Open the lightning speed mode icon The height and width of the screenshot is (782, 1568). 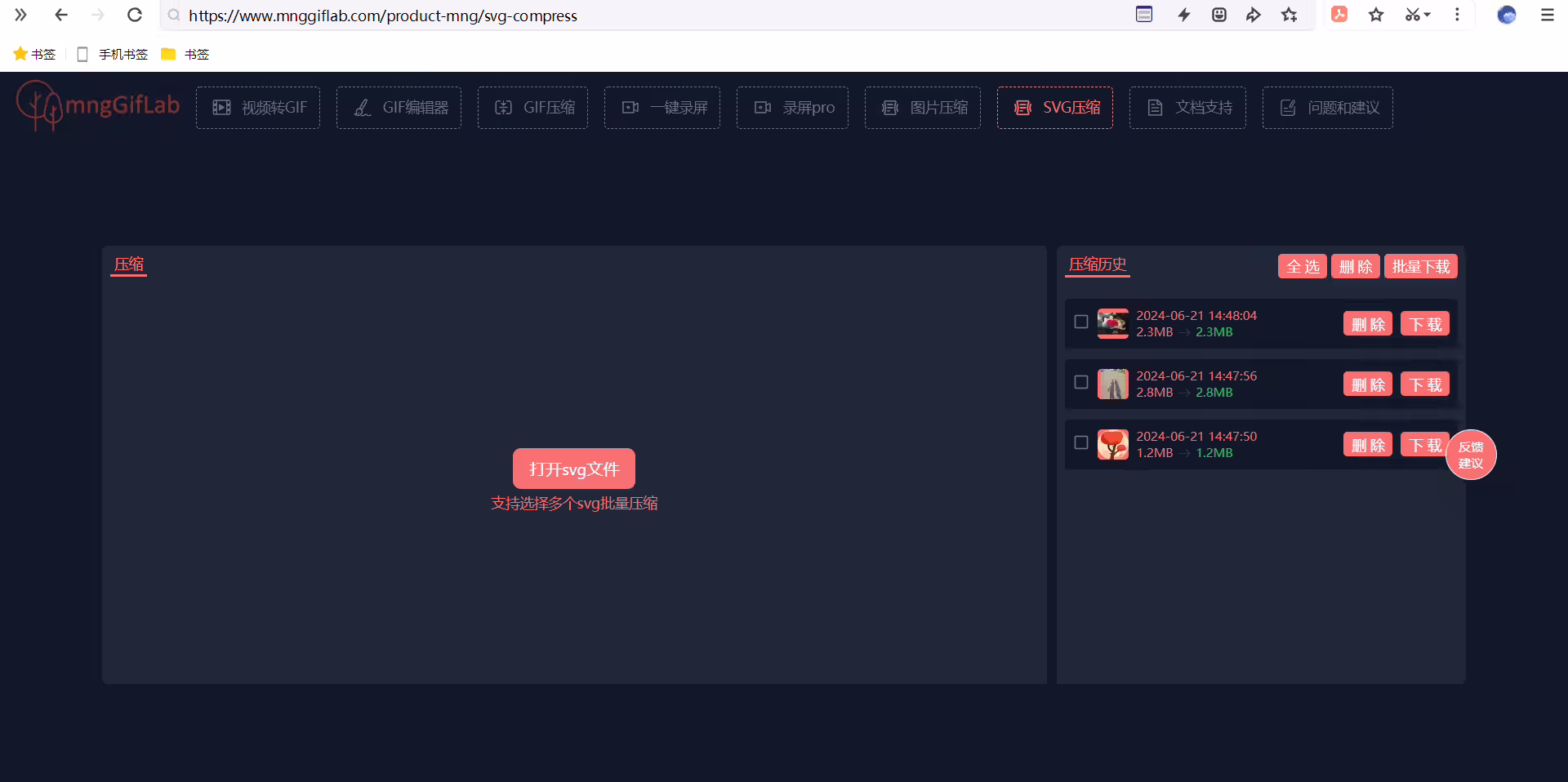[x=1183, y=15]
